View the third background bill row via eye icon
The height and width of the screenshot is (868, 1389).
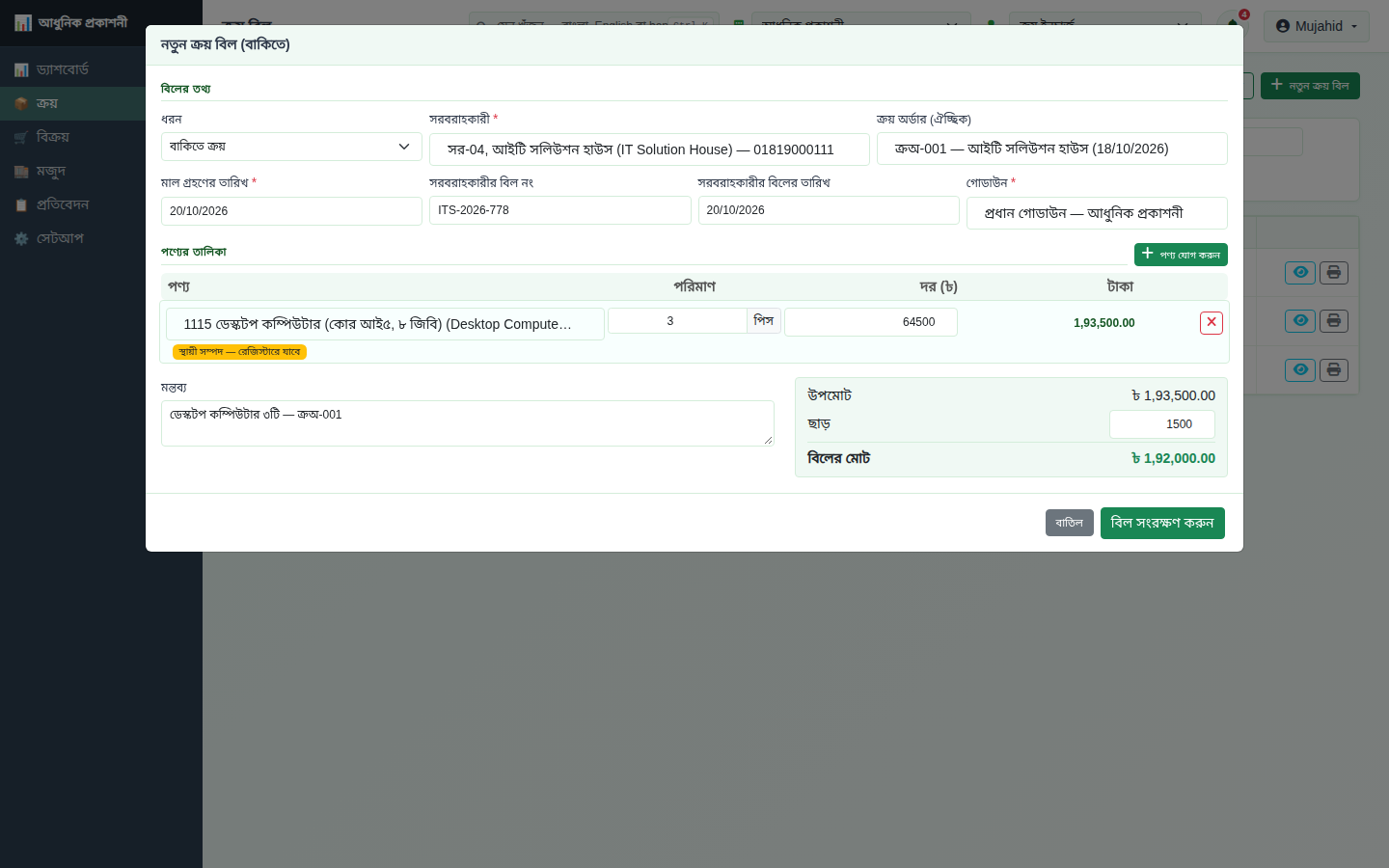click(1300, 369)
